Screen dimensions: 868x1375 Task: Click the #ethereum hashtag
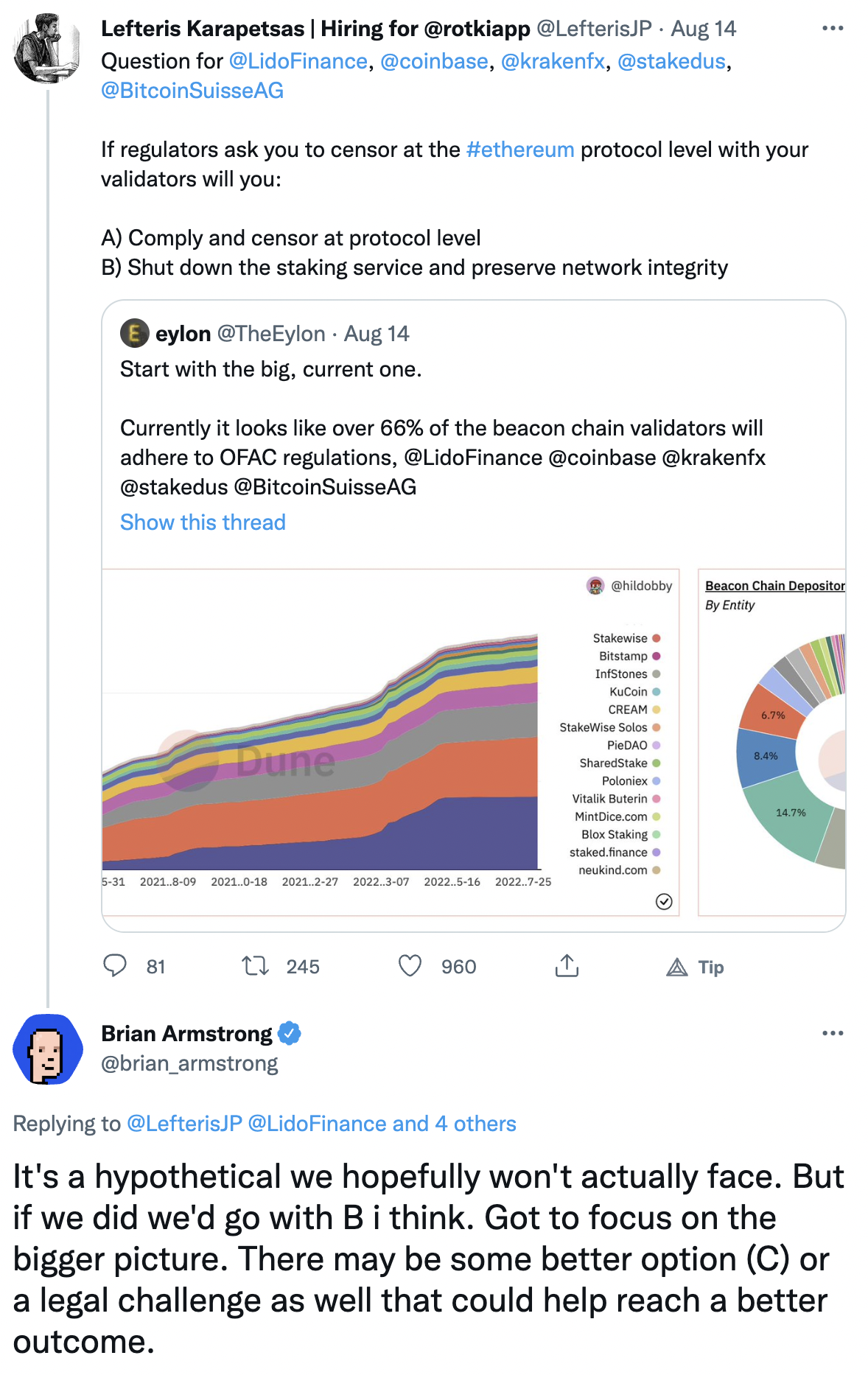[x=520, y=150]
